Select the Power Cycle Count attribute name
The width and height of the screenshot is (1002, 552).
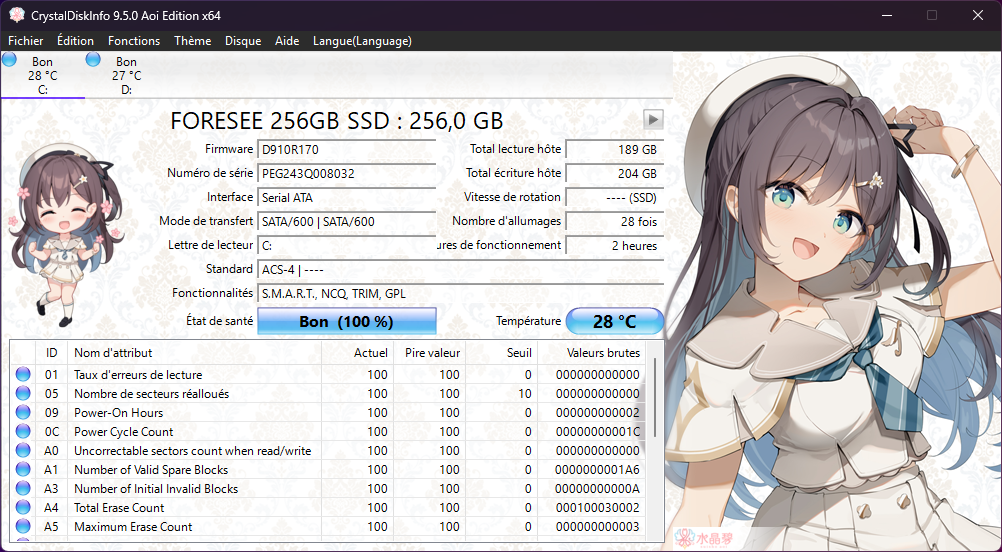[123, 432]
